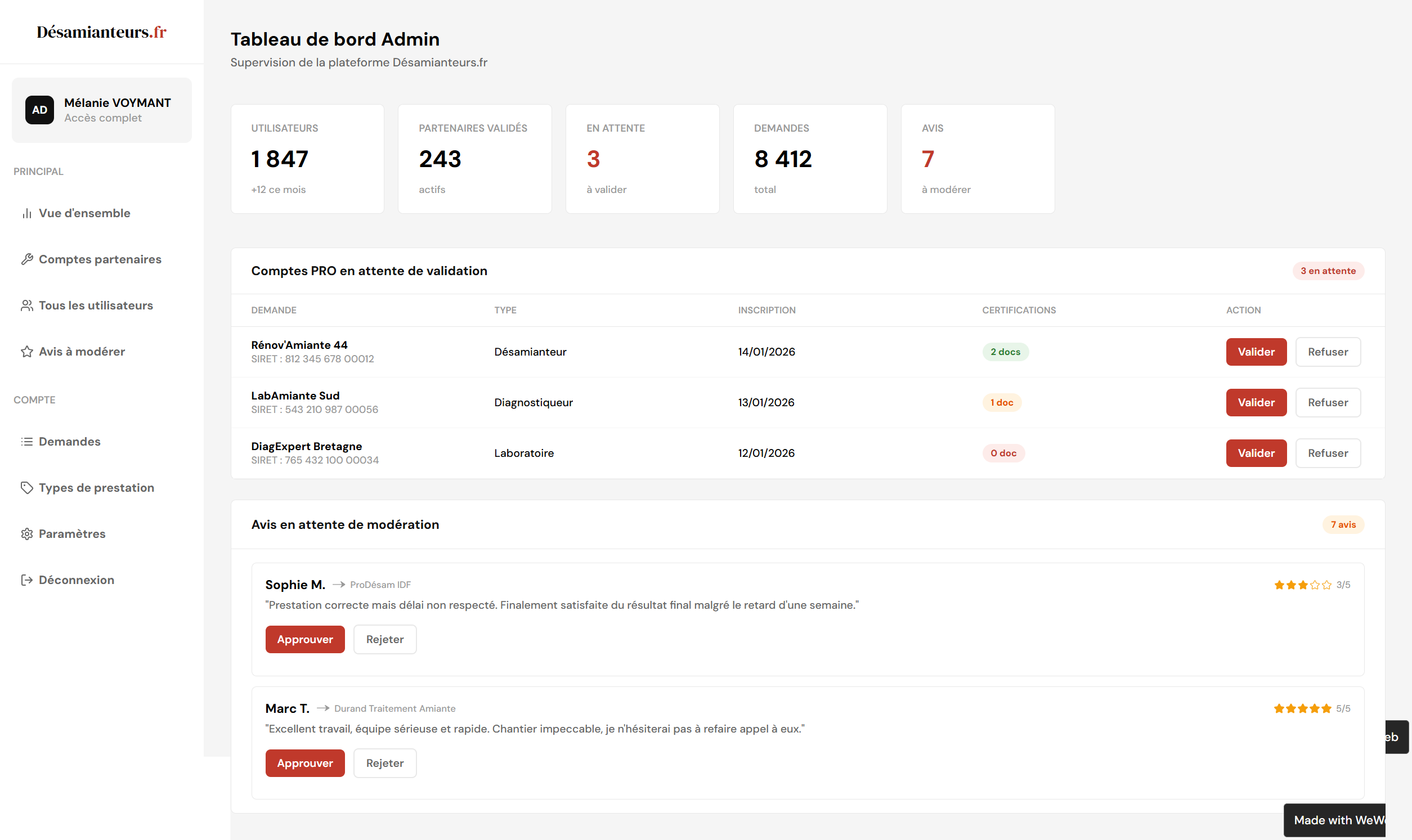The image size is (1412, 840).
Task: Click the logout icon beside Déconnexion
Action: point(26,580)
